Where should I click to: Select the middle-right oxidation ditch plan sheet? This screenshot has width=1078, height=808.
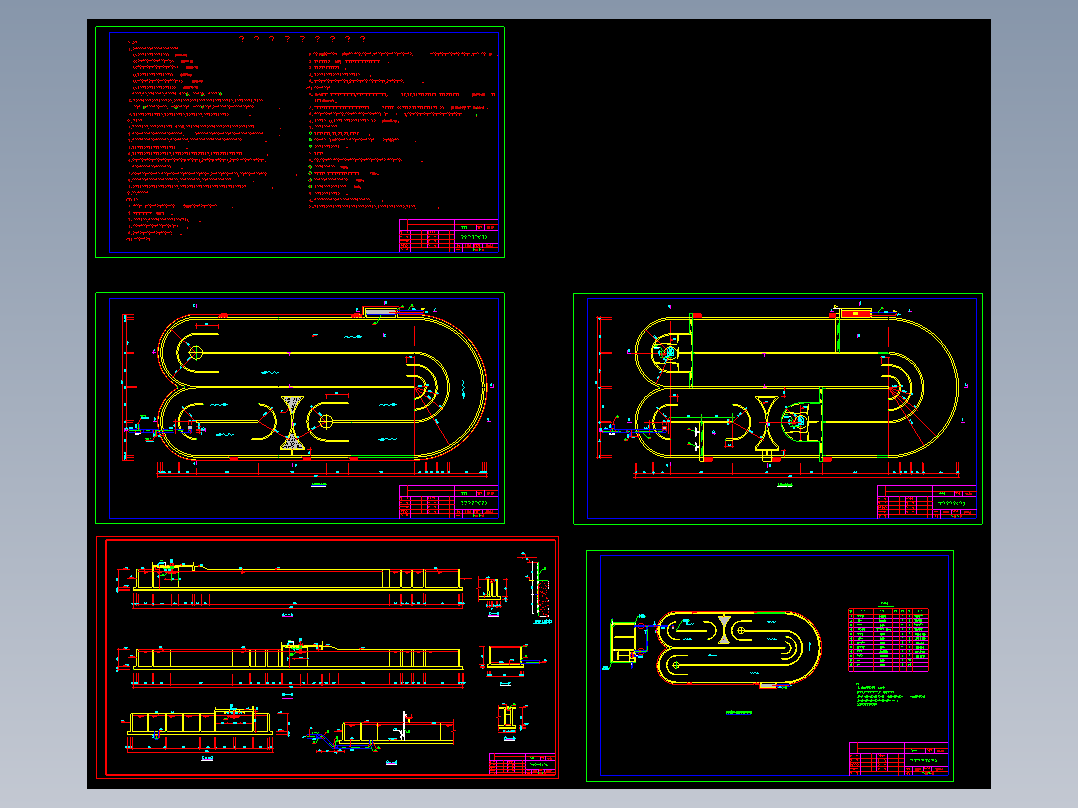[778, 408]
